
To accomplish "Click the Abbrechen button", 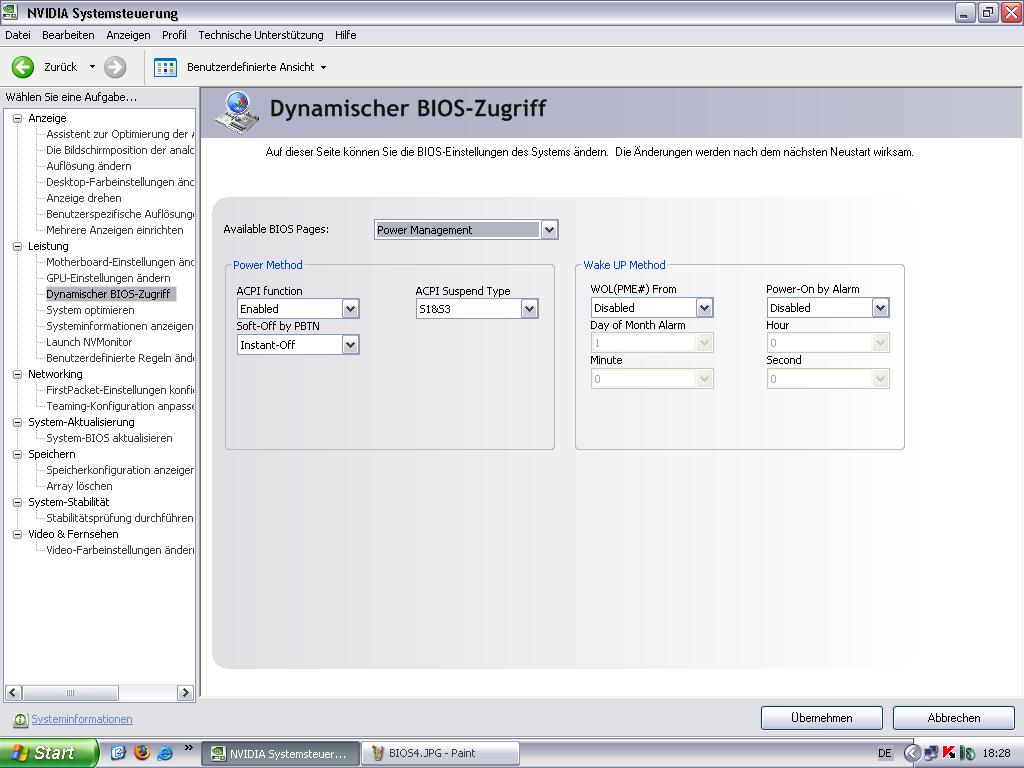I will [953, 718].
